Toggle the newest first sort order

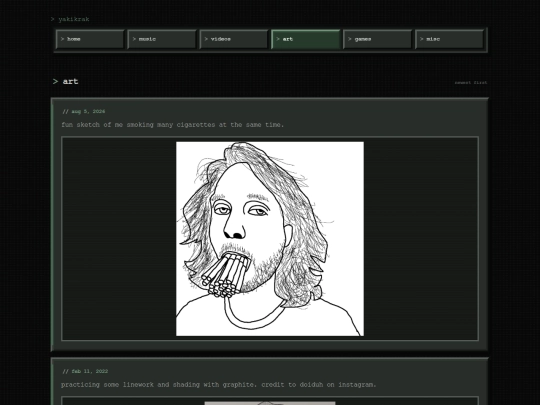(x=471, y=83)
